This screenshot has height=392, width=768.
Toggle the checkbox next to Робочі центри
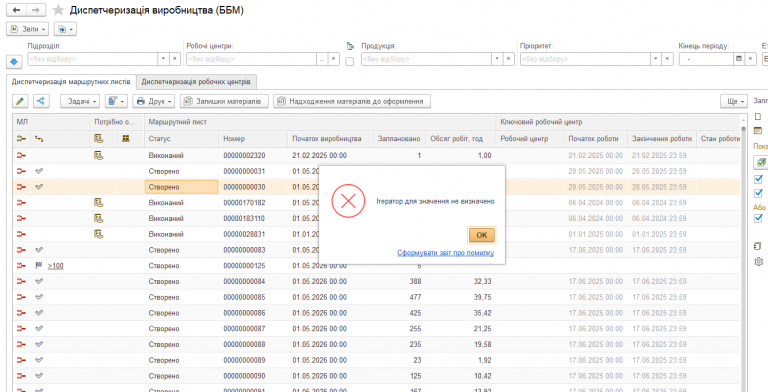350,62
